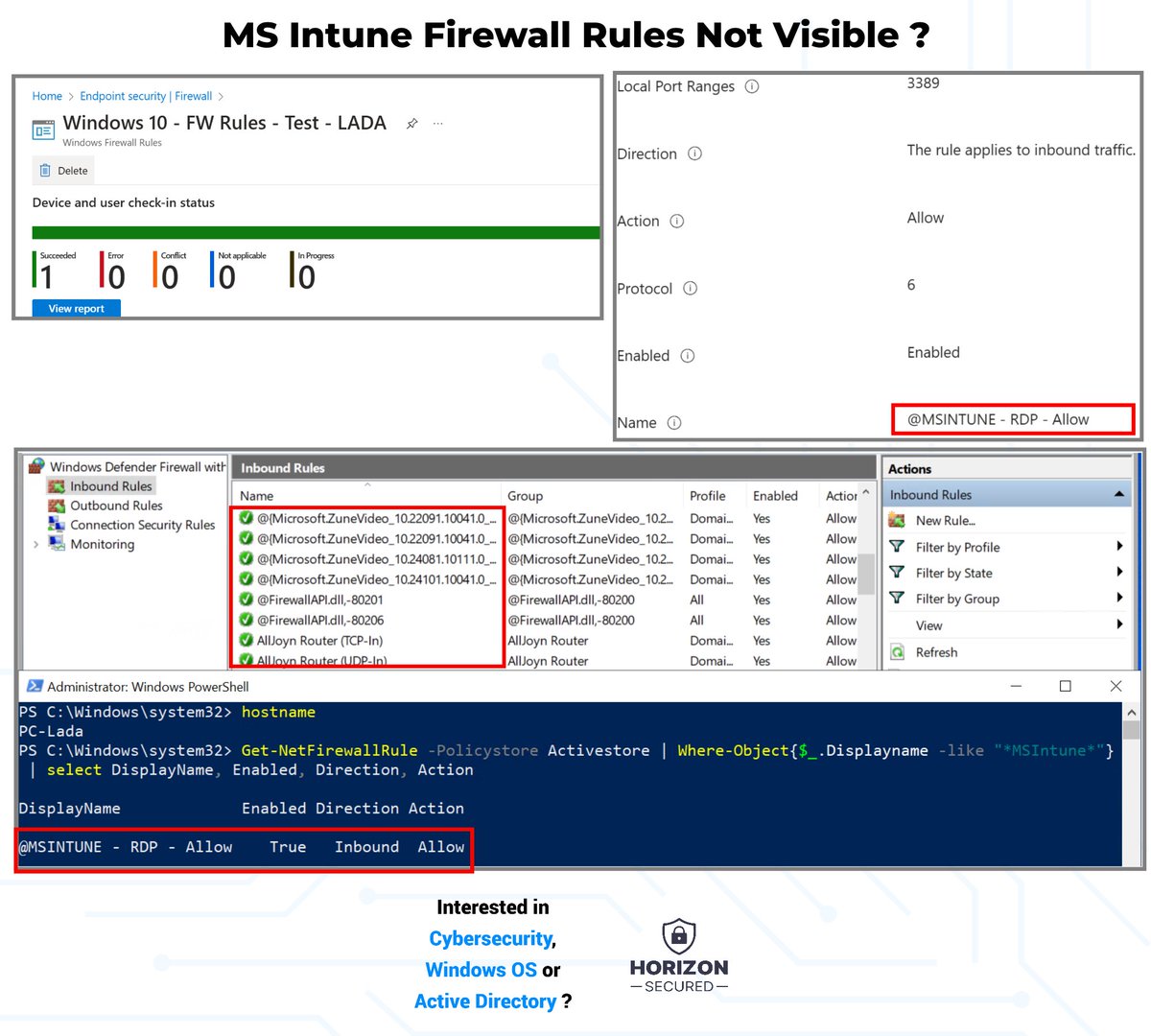This screenshot has height=1036, width=1151.
Task: Expand the Filter by Profile submenu
Action: pyautogui.click(x=1118, y=545)
